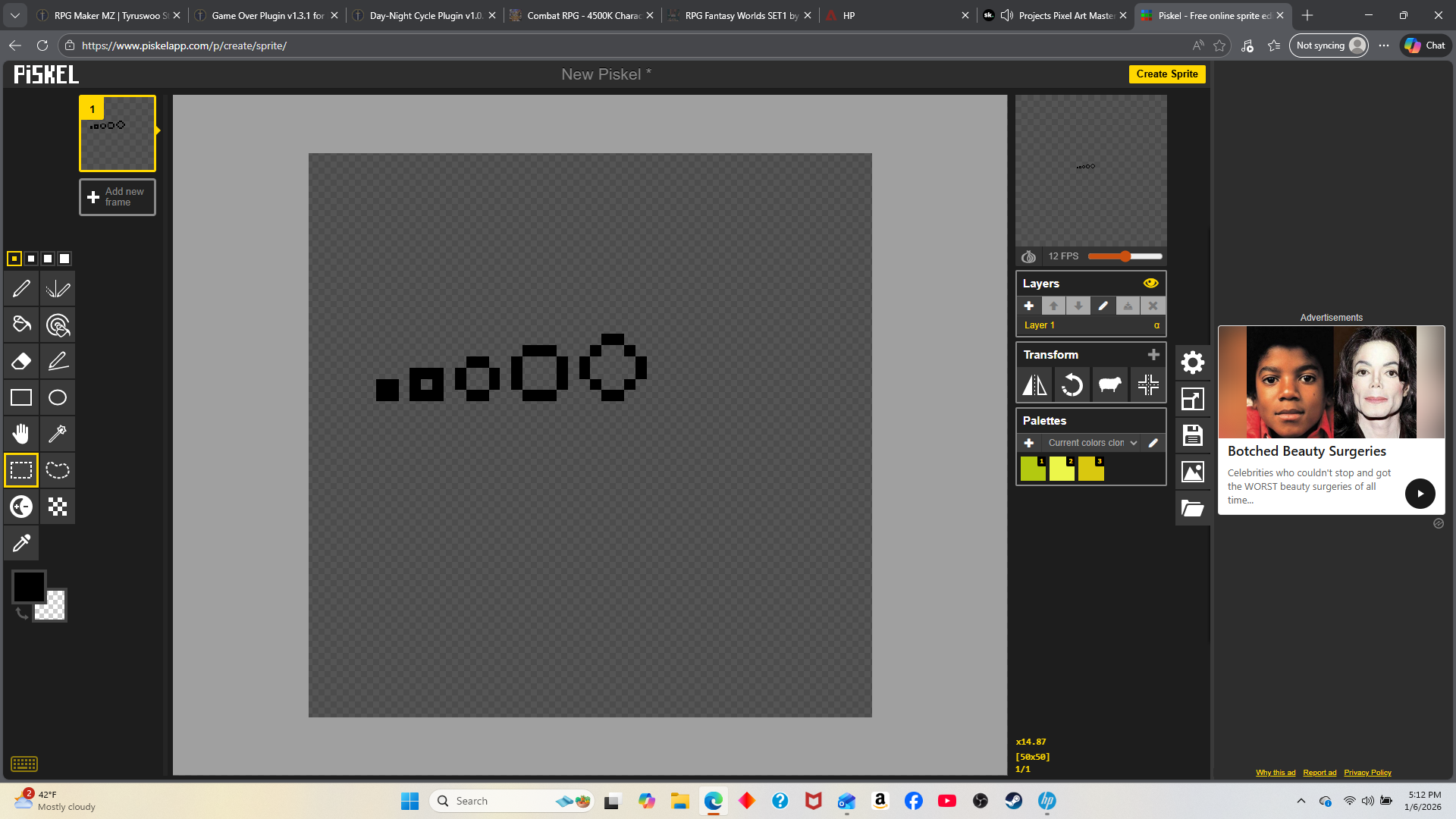
Task: Select the Lasso selection tool
Action: (x=58, y=470)
